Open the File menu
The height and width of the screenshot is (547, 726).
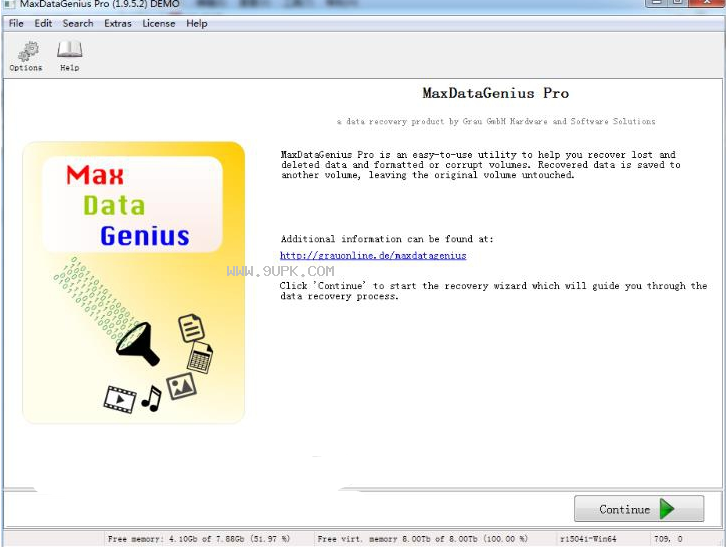pos(16,23)
